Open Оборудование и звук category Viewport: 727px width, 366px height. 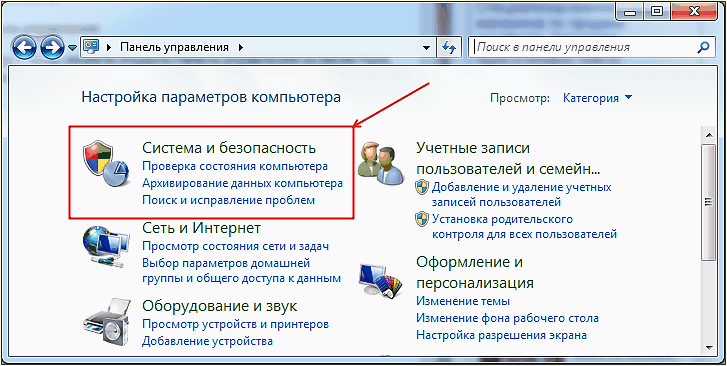(219, 306)
